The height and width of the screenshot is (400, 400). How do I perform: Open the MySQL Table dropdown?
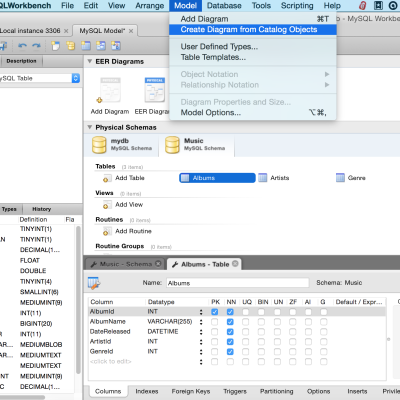pyautogui.click(x=76, y=78)
